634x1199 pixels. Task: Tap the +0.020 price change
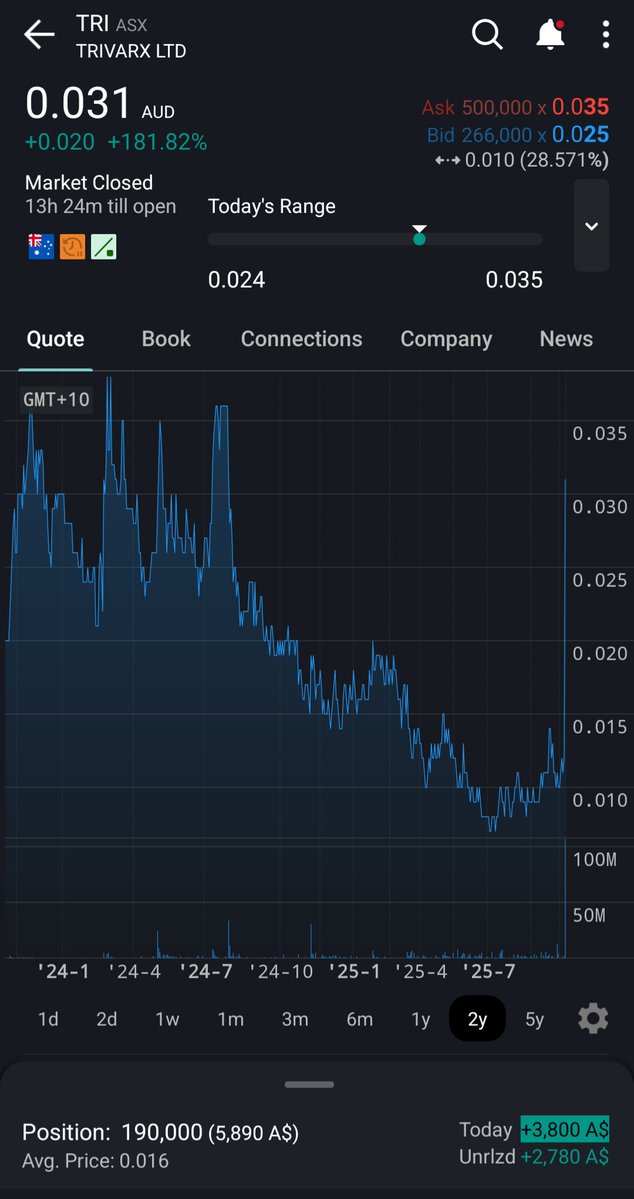point(60,142)
